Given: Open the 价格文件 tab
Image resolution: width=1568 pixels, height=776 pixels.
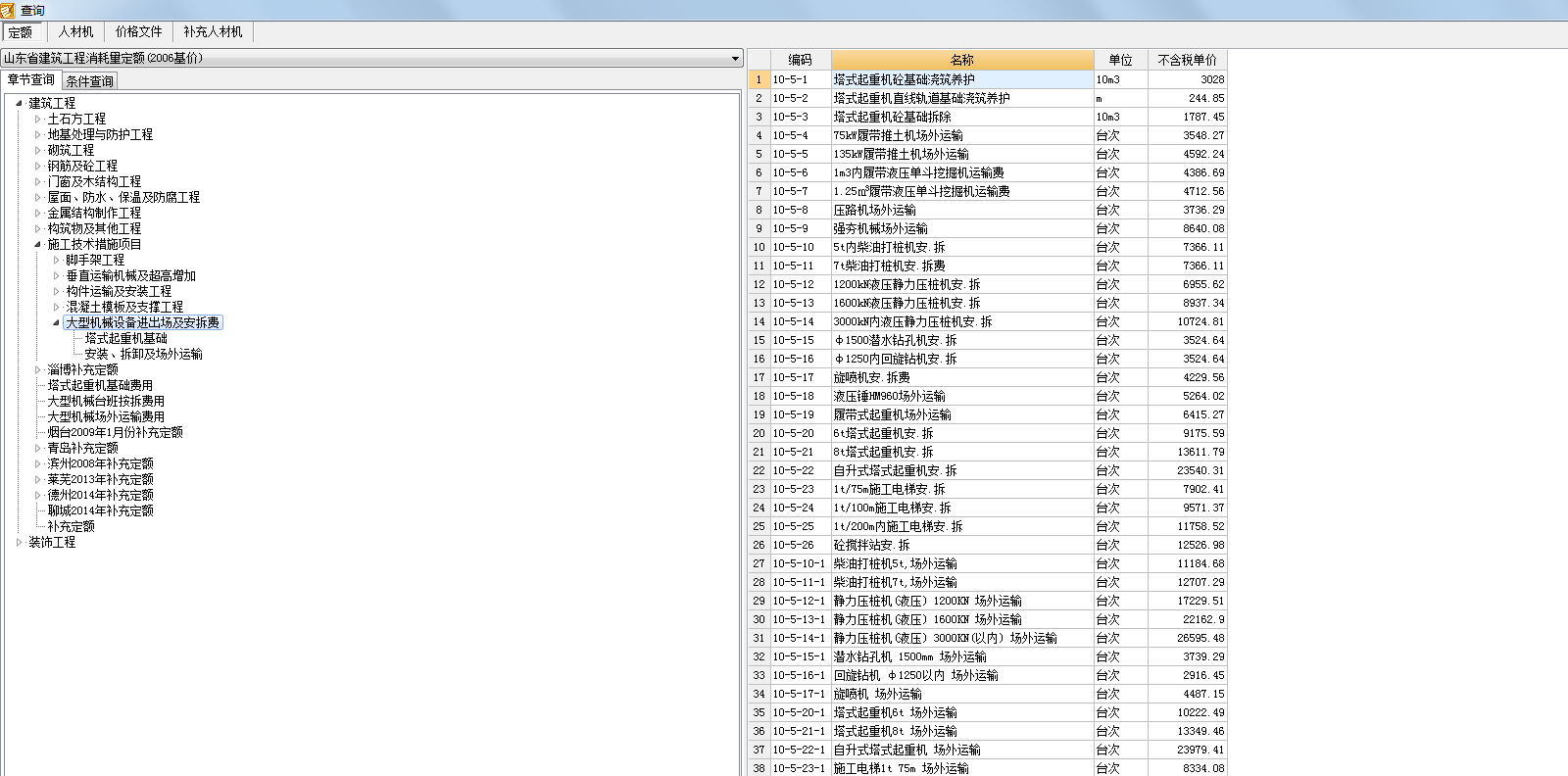Looking at the screenshot, I should point(138,32).
